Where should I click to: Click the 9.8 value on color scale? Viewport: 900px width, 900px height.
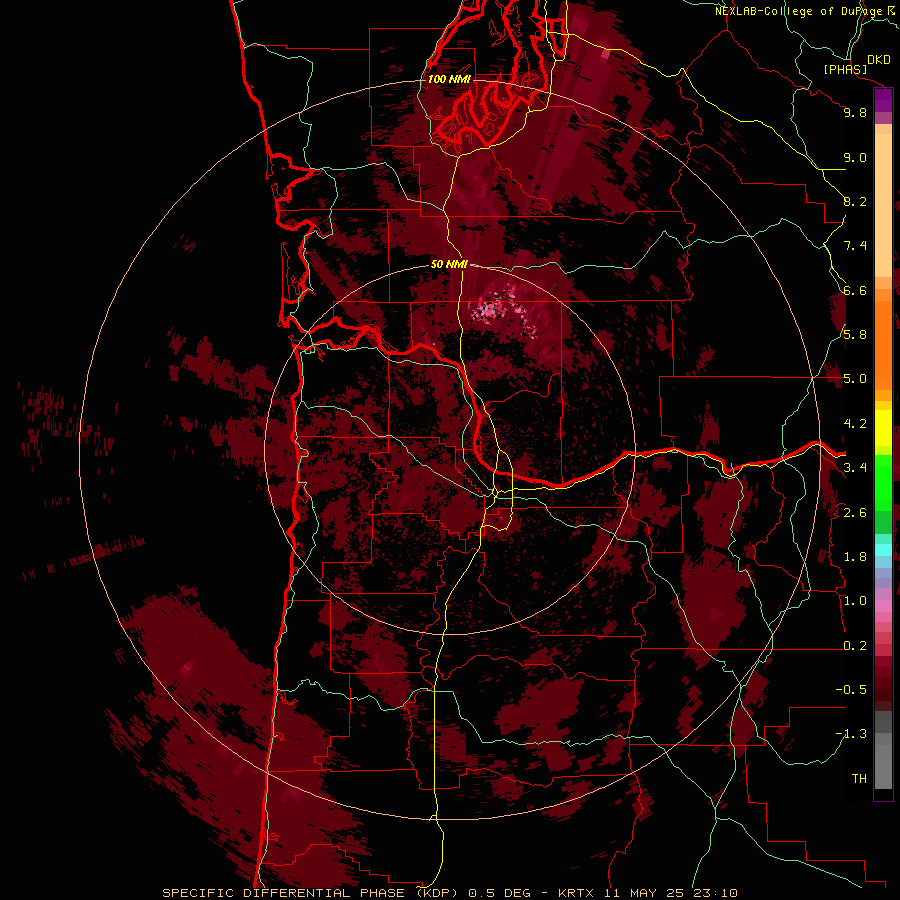click(x=855, y=113)
